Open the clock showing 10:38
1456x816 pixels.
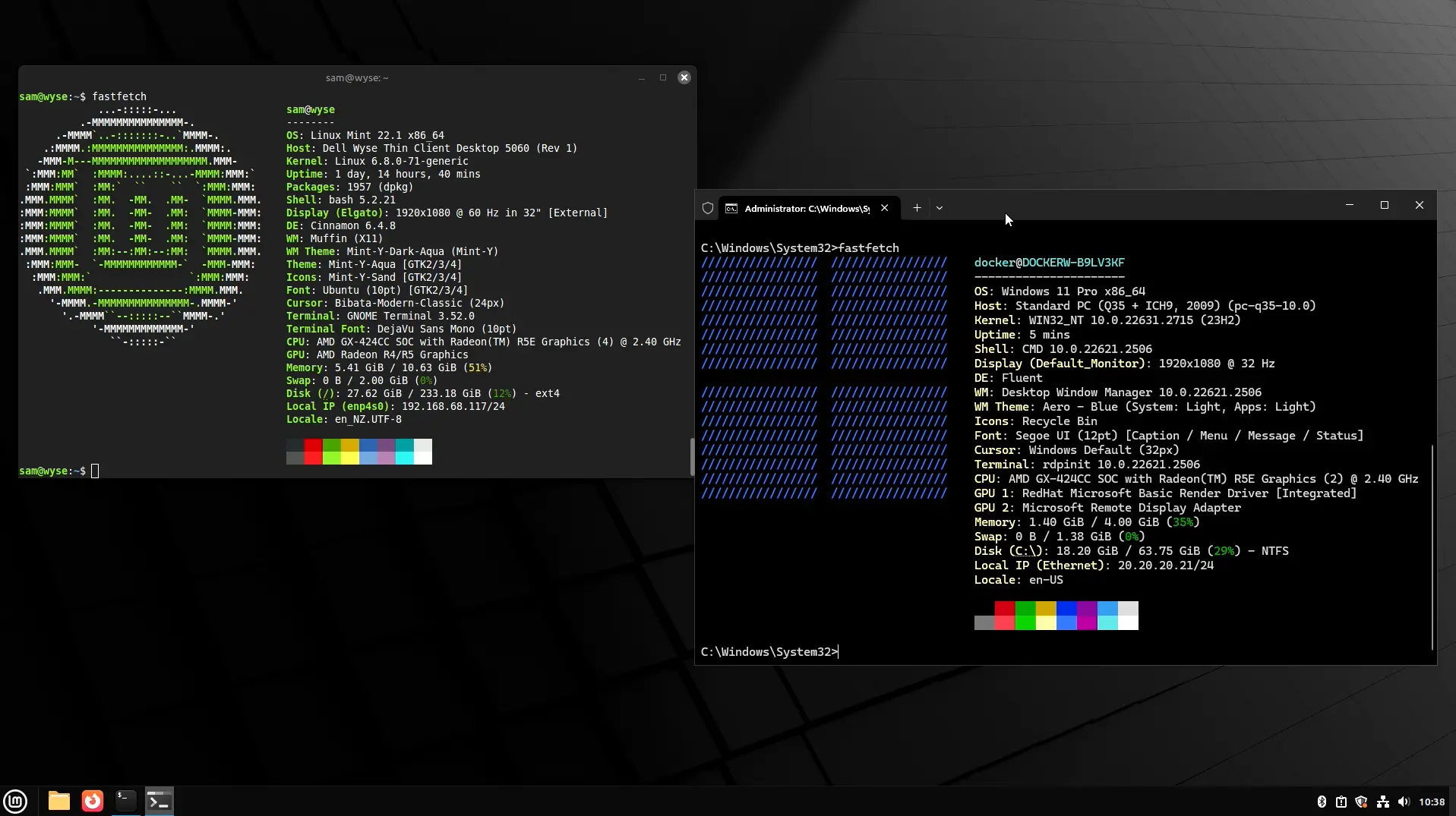point(1432,802)
